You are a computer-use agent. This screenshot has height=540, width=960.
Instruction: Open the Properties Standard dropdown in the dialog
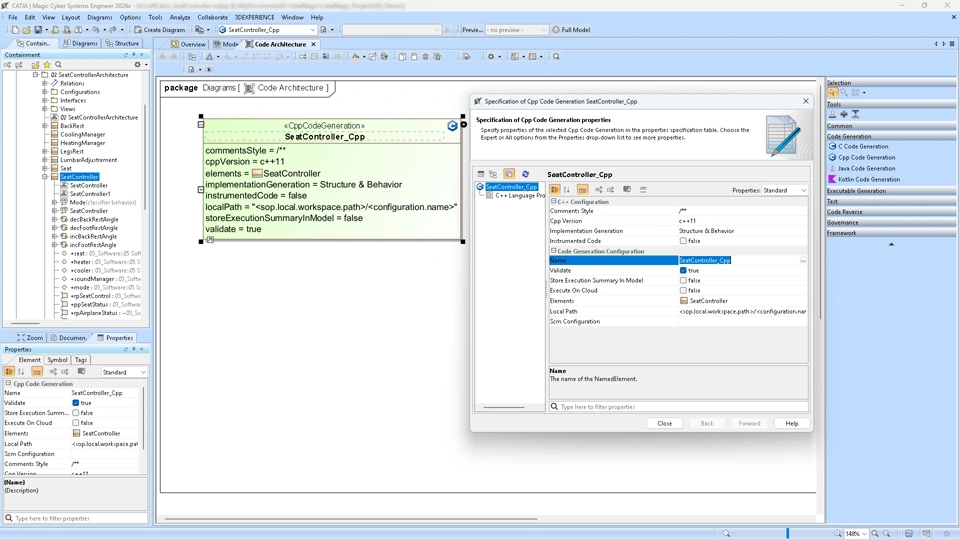coord(784,190)
